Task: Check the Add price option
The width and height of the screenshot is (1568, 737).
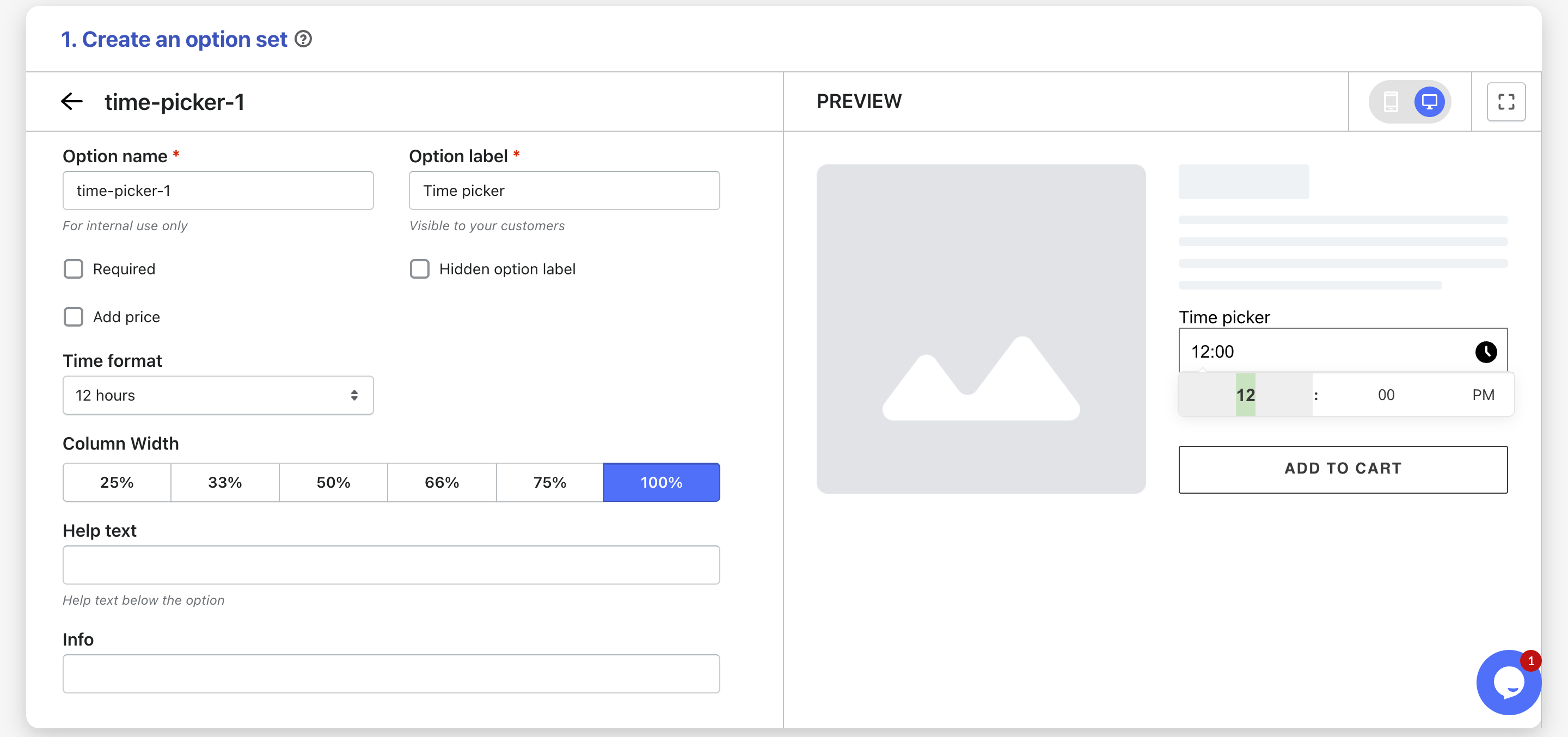Action: (x=73, y=317)
